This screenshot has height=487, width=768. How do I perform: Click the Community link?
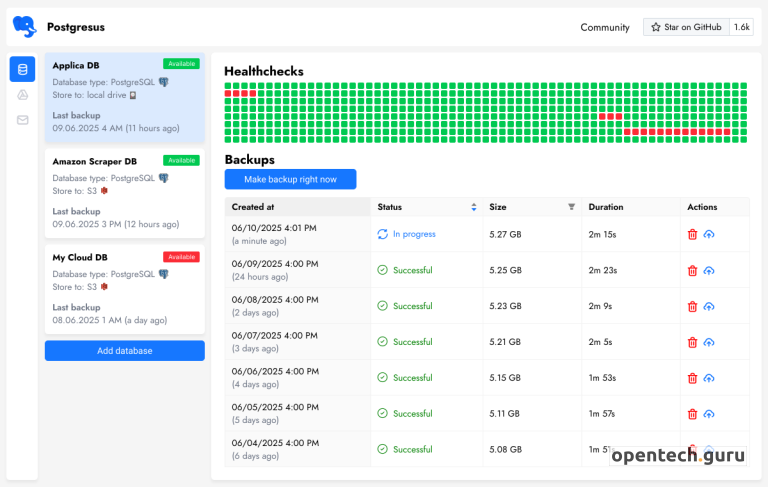point(605,27)
